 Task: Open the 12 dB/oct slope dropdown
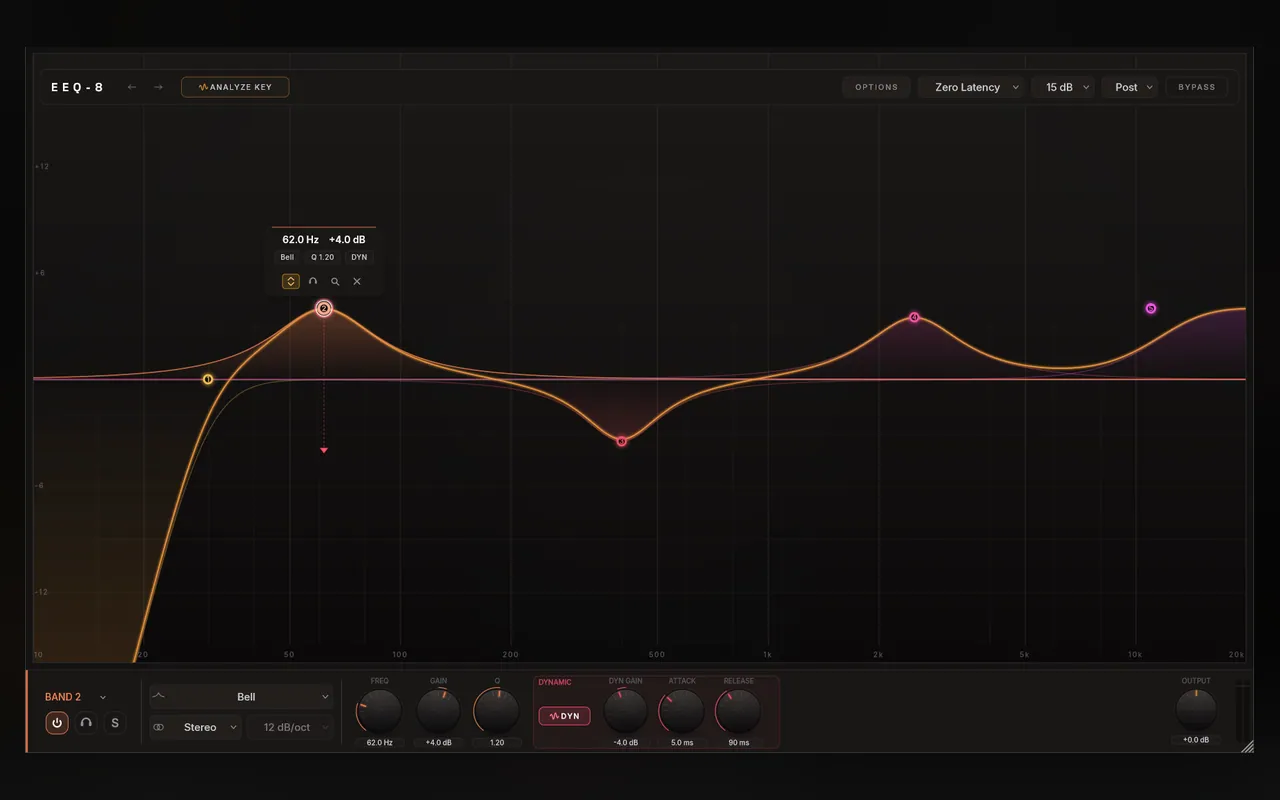coord(290,727)
